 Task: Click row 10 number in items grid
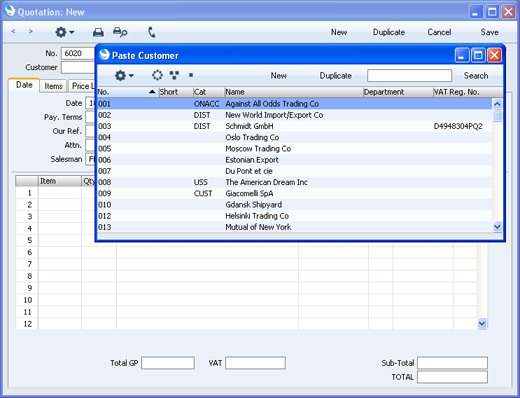point(28,300)
